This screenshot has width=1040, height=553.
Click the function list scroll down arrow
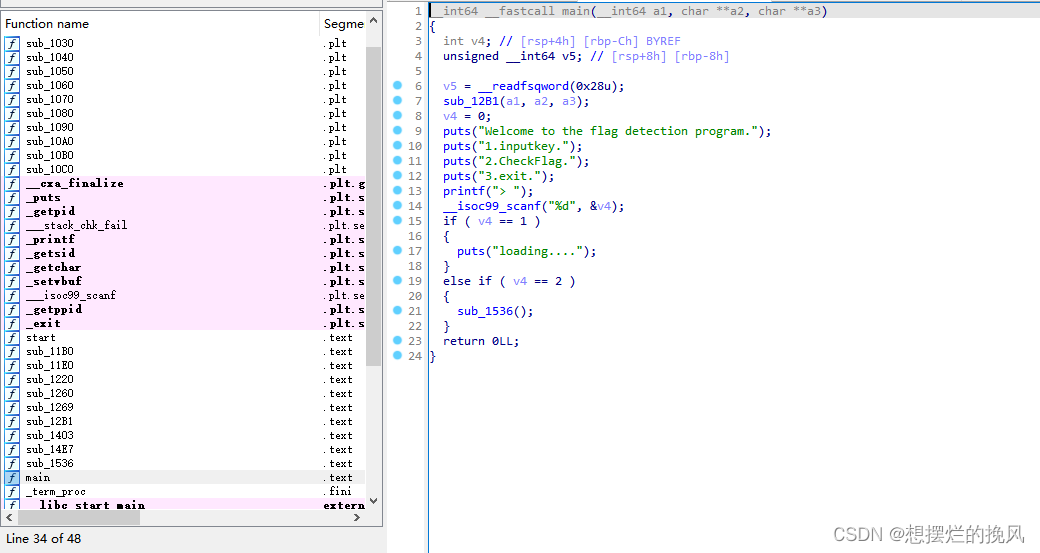click(x=373, y=501)
